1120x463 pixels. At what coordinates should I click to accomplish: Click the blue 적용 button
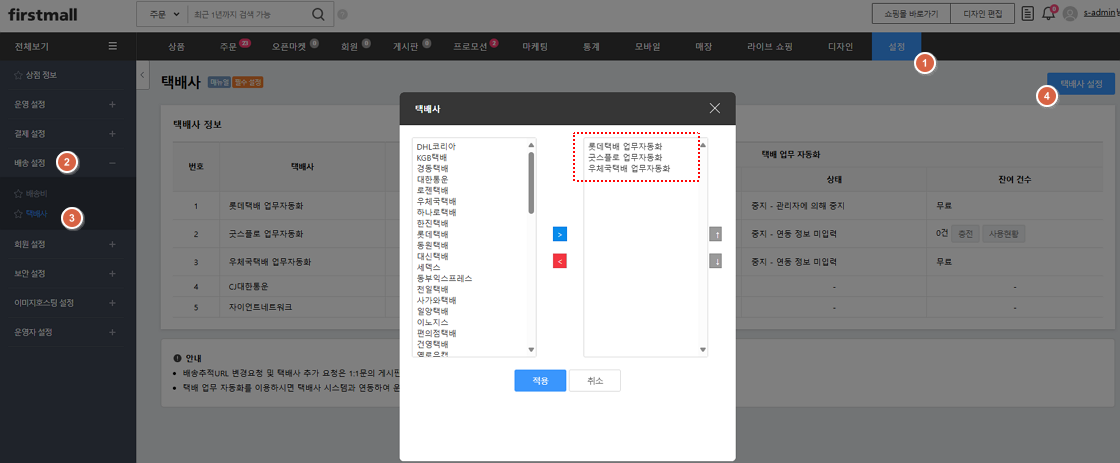(x=540, y=381)
